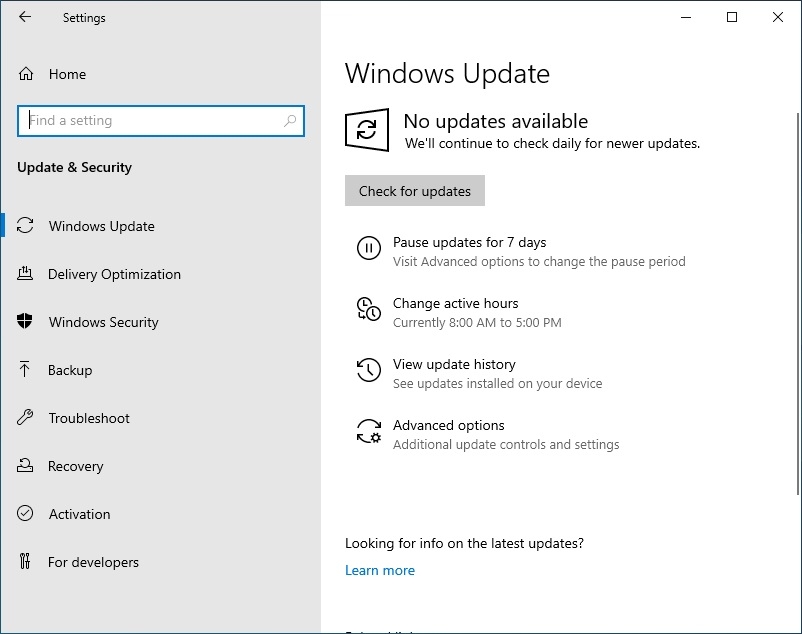Click the magnifier icon in the search box

point(291,120)
